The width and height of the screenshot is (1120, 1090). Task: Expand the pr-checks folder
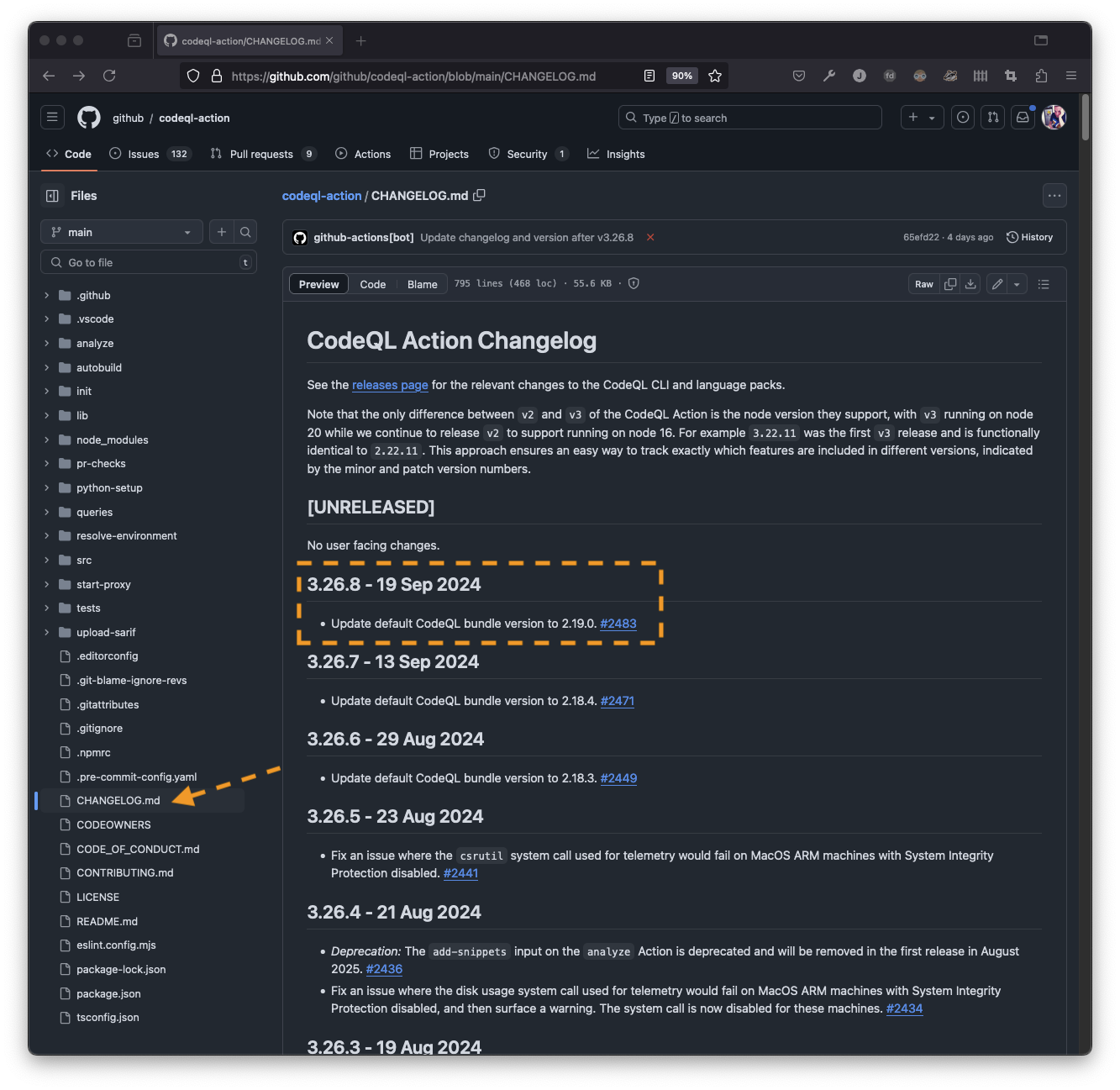47,464
